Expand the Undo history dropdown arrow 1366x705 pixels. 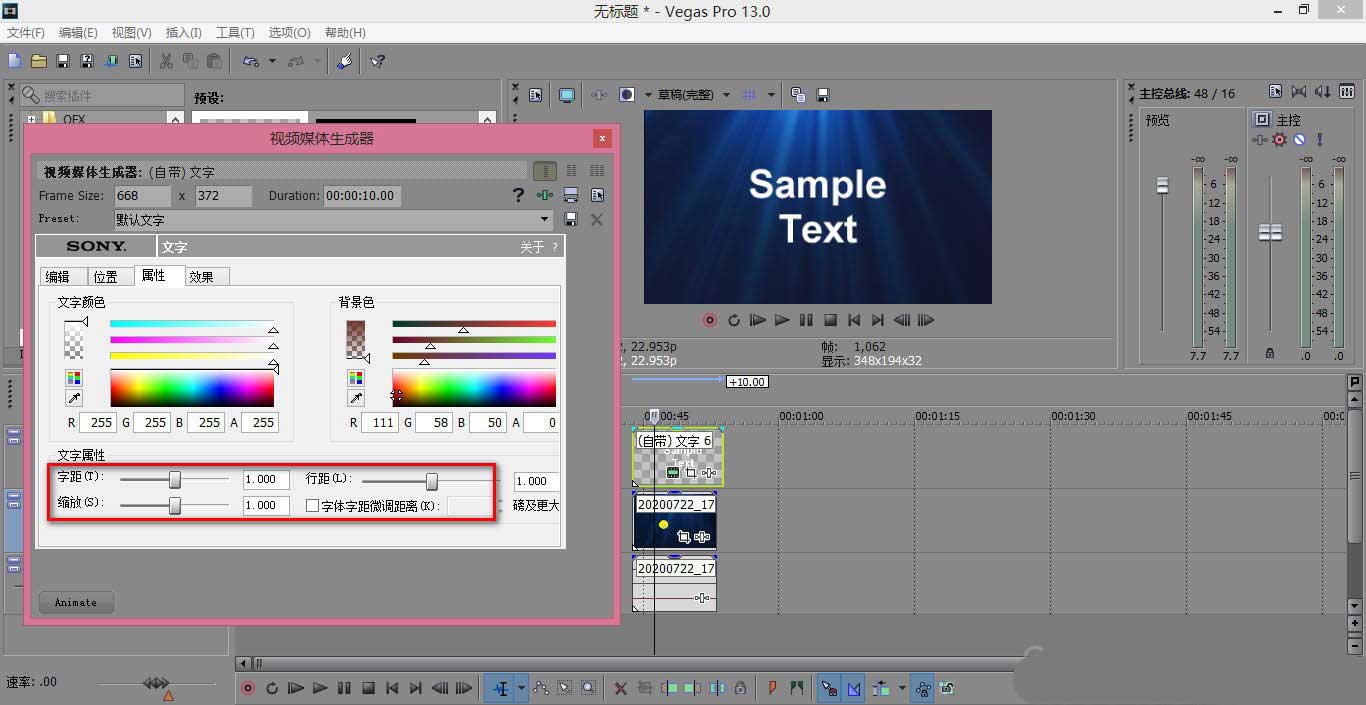272,61
